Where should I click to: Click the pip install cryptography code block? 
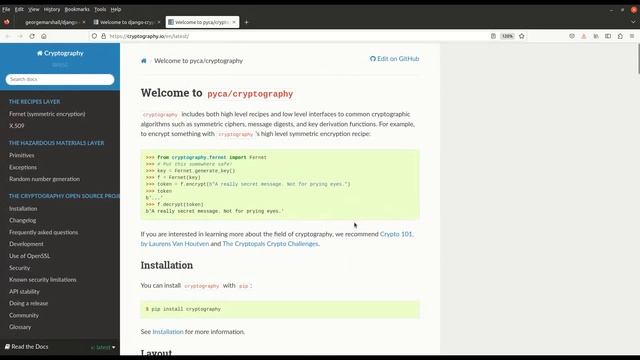280,309
